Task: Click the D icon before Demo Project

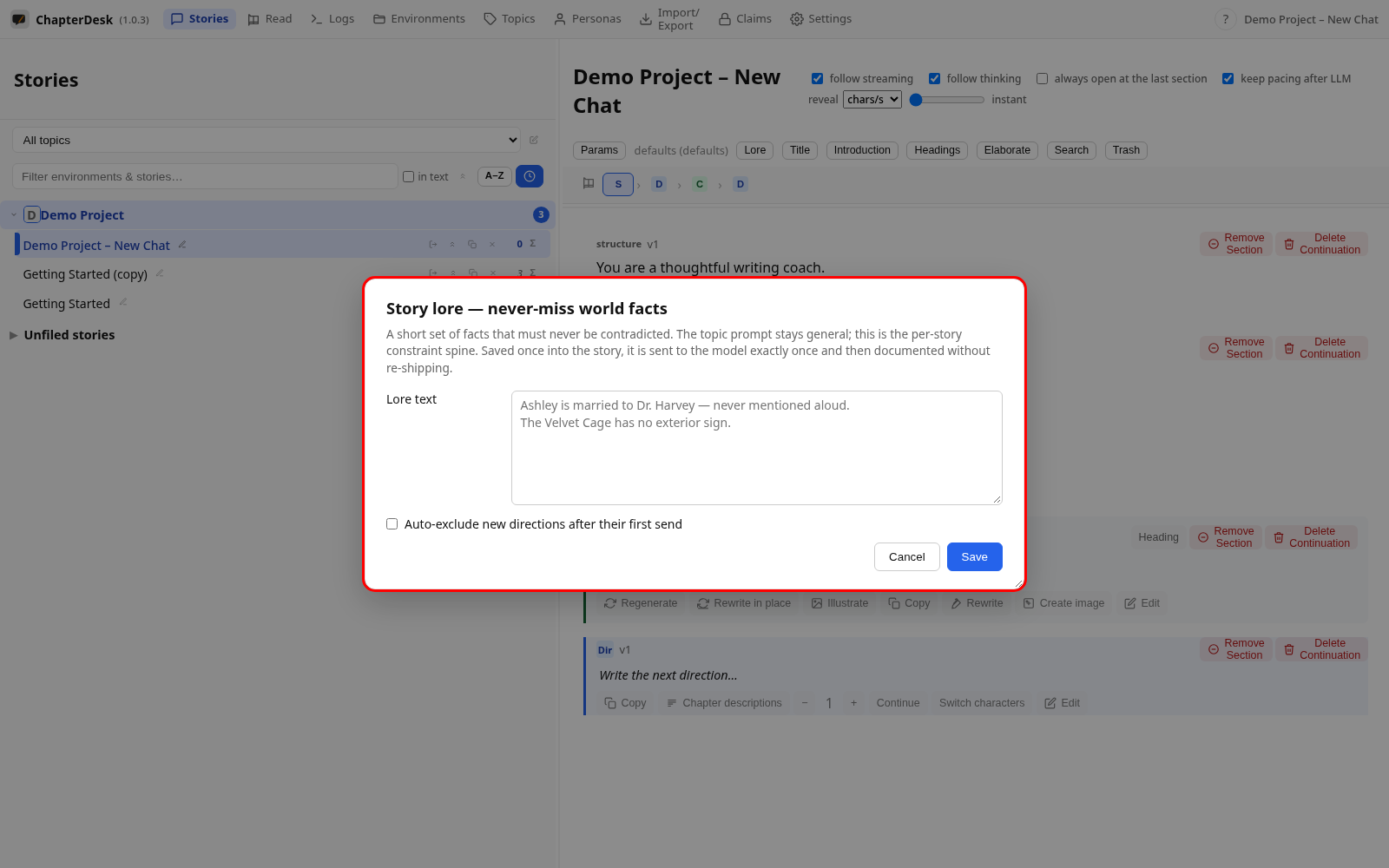Action: click(31, 214)
